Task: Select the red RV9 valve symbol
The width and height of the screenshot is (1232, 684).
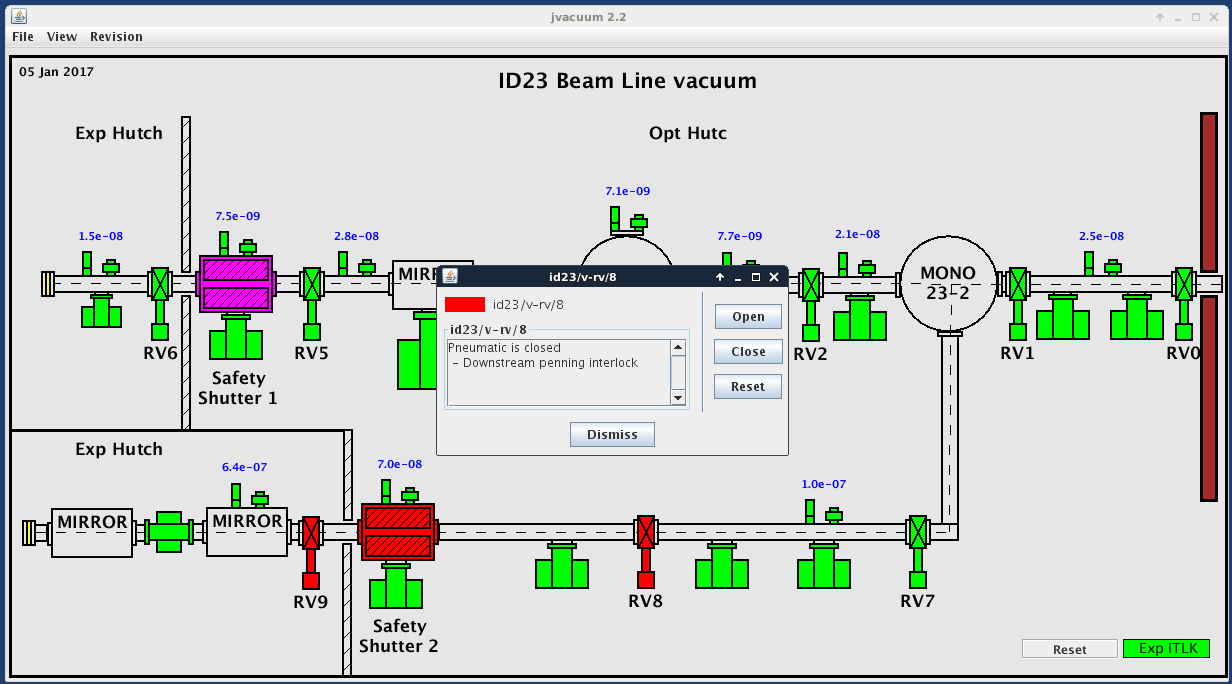Action: [311, 532]
